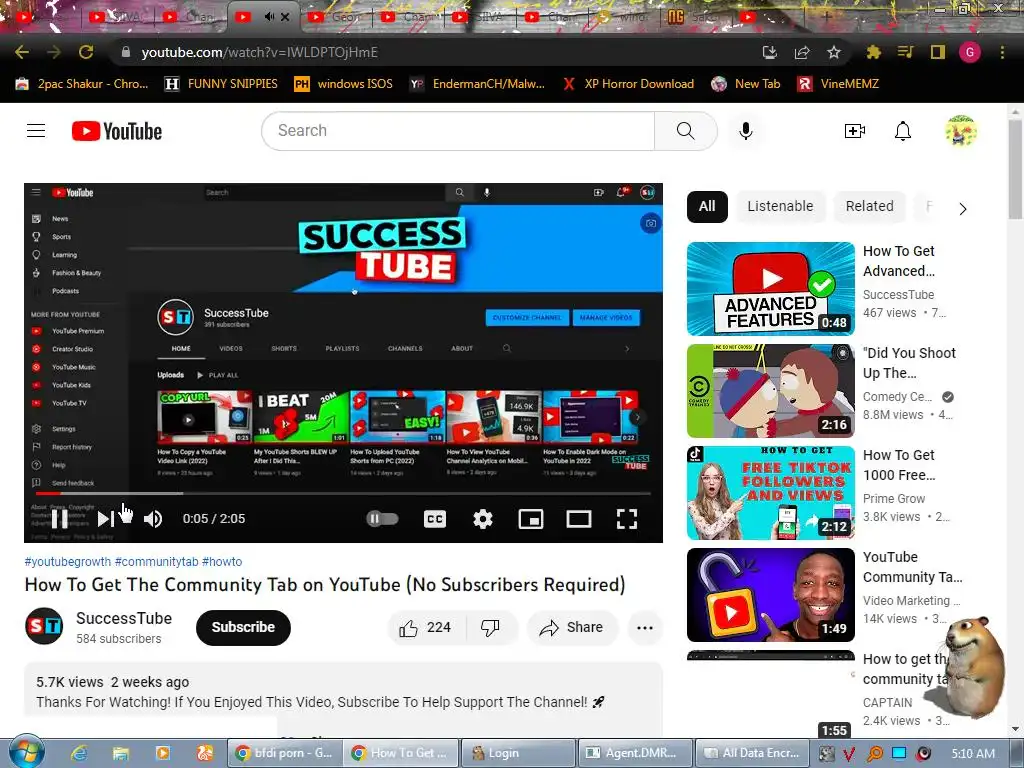Open the #communitytab hashtag
This screenshot has width=1024, height=768.
click(156, 562)
